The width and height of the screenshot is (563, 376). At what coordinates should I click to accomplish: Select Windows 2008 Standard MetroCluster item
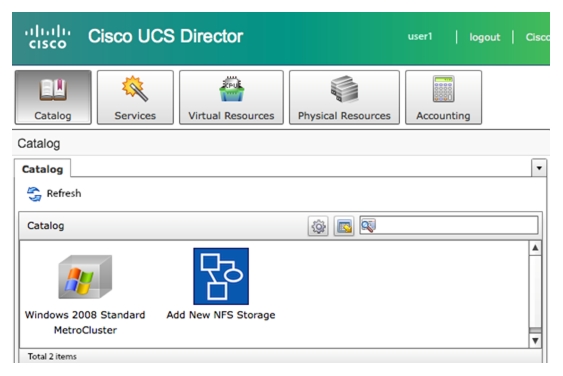85,294
